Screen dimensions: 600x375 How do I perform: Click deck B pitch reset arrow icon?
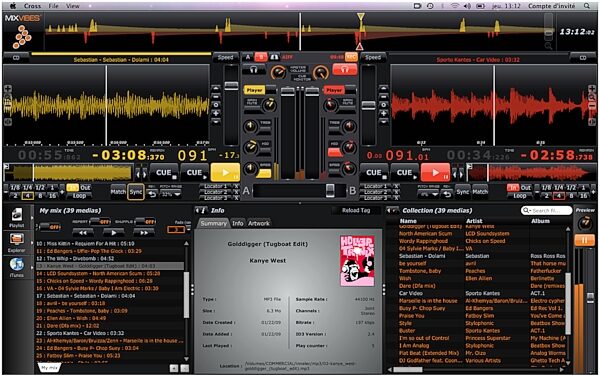(447, 194)
